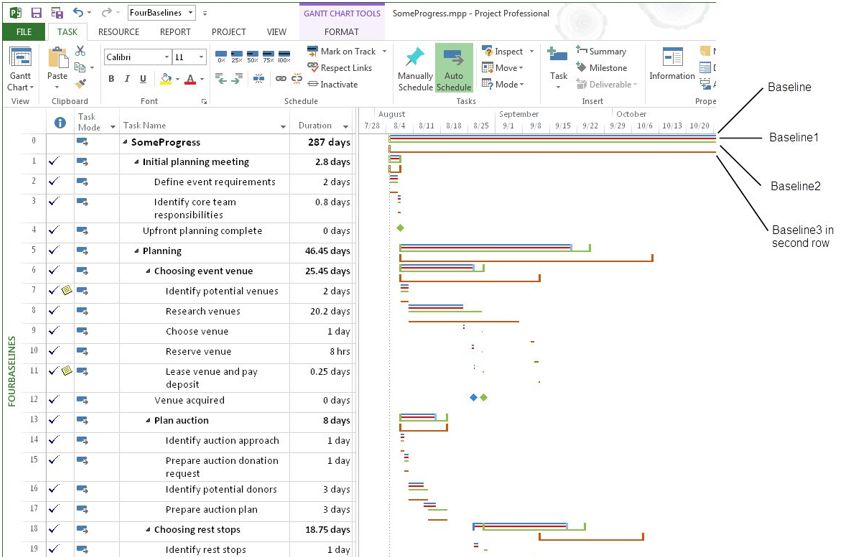Click the Link Tasks chain icon

pyautogui.click(x=281, y=79)
